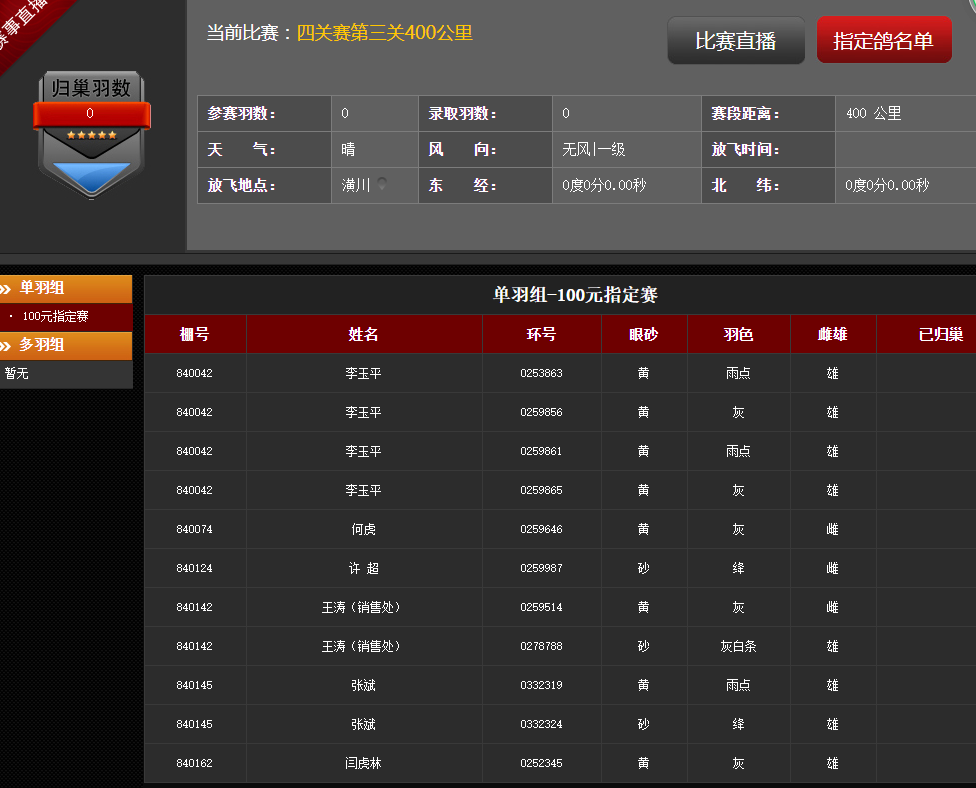
Task: Click the 四关赛第三关400公里 race title
Action: (384, 33)
